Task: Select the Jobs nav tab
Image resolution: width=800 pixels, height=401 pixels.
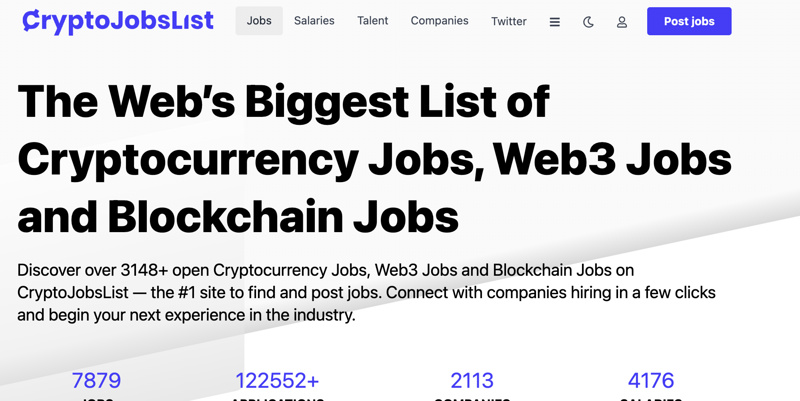Action: point(259,21)
